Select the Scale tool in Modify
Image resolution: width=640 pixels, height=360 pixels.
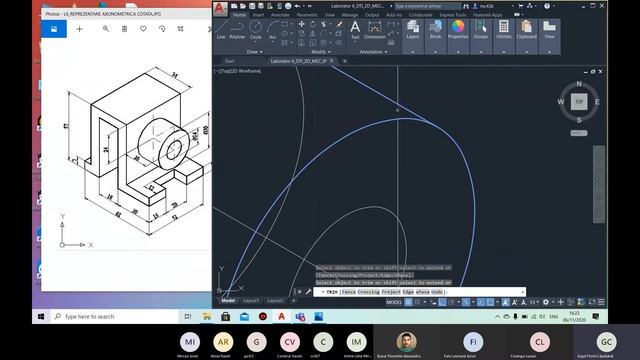(313, 42)
